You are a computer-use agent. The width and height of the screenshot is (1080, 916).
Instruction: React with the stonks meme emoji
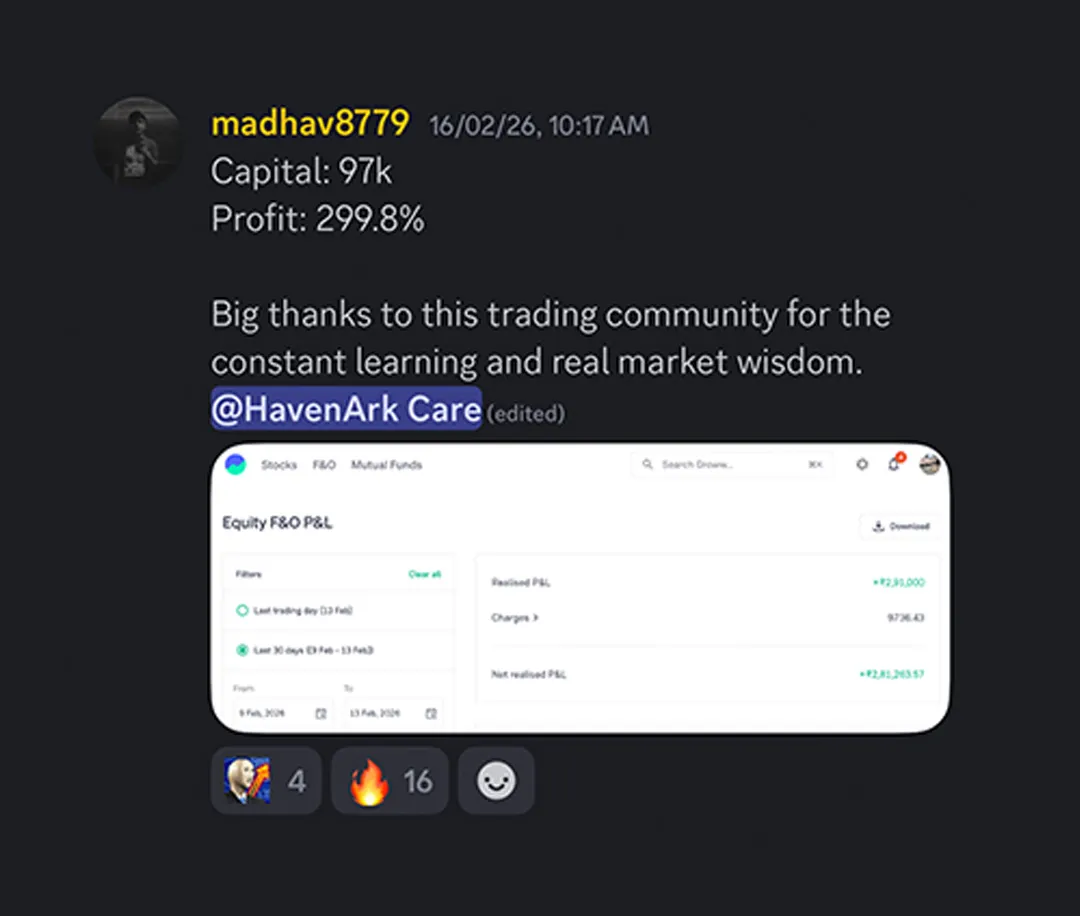pos(266,781)
